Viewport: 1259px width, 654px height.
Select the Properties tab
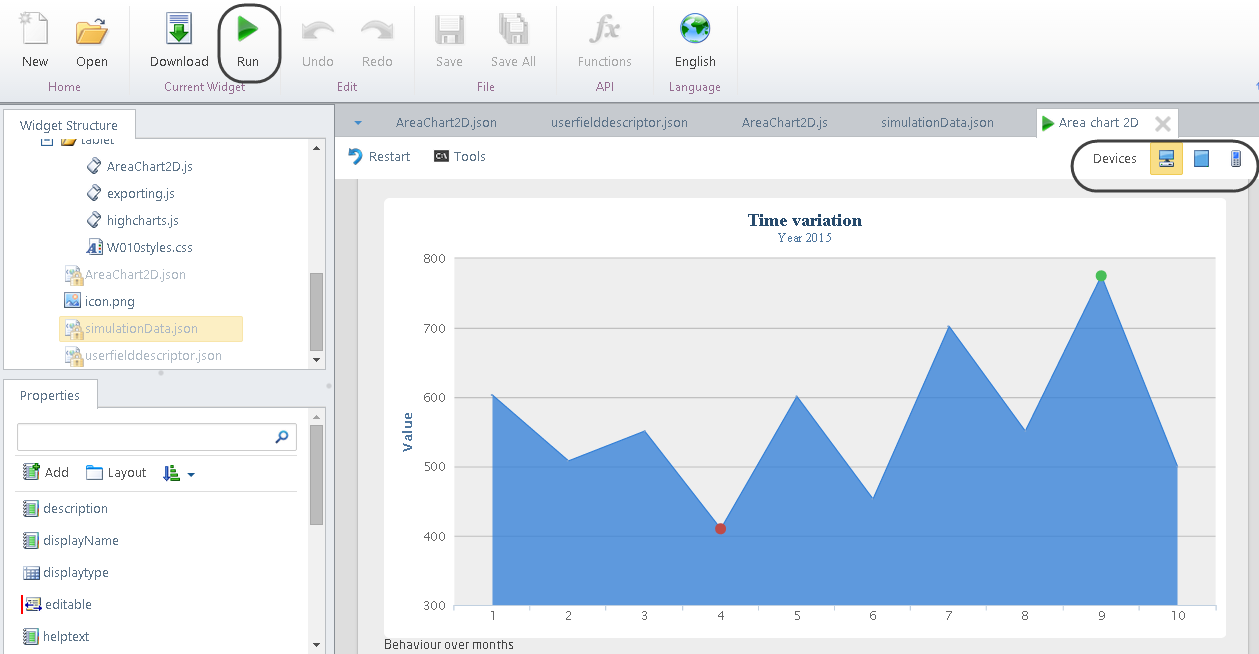(50, 395)
